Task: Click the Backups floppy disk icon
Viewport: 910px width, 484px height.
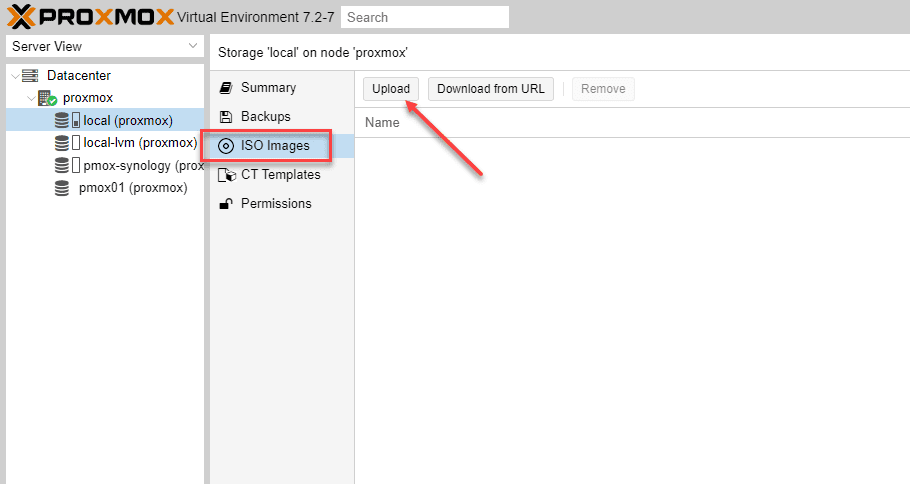Action: [x=226, y=117]
